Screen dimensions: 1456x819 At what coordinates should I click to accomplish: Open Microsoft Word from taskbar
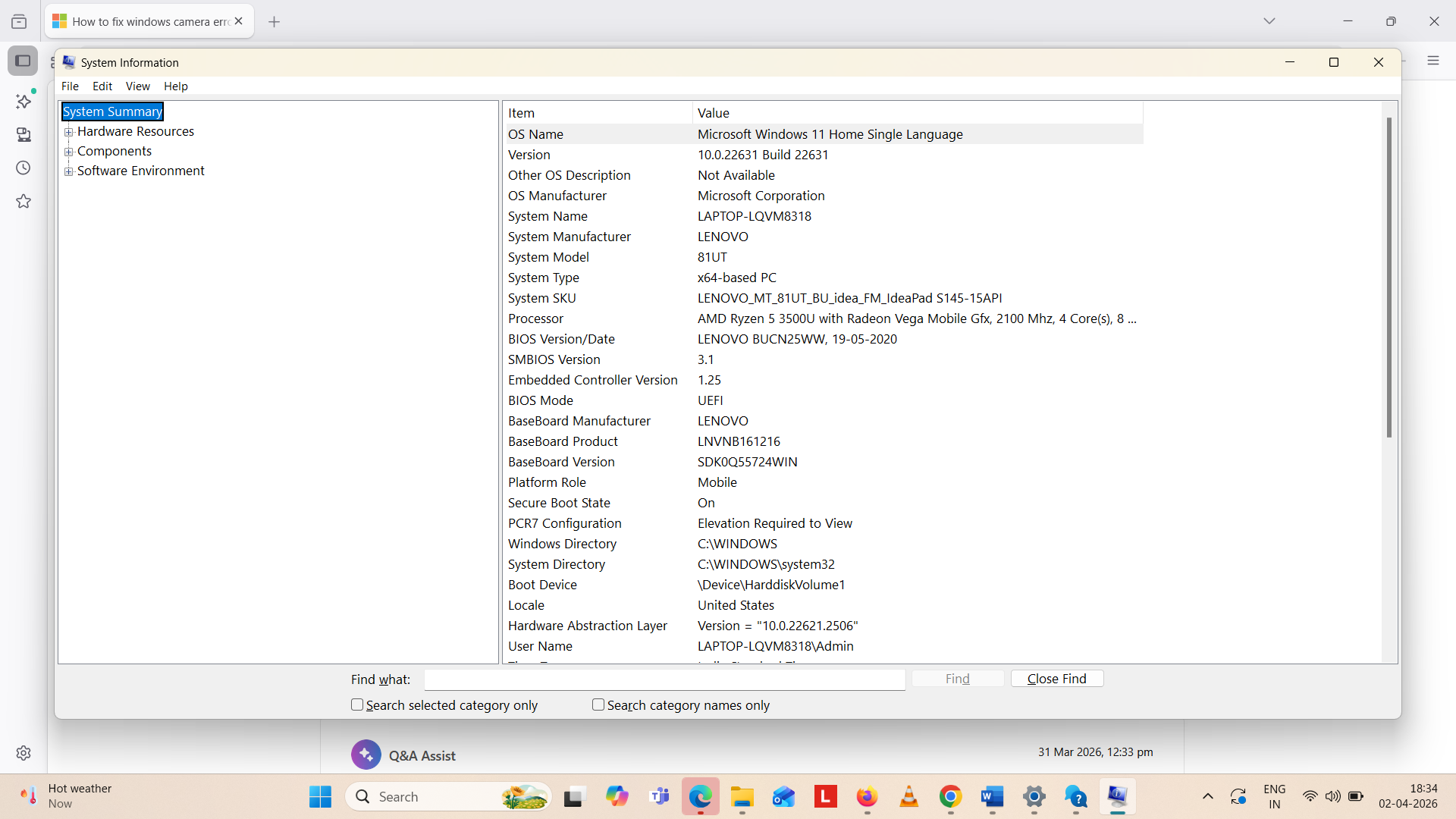992,797
